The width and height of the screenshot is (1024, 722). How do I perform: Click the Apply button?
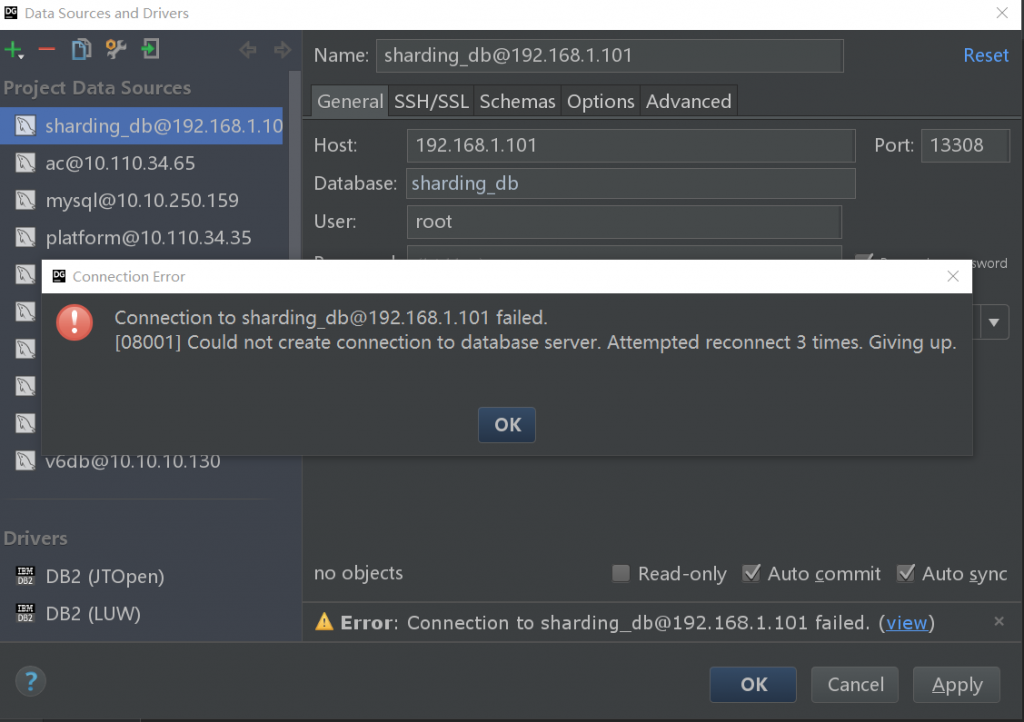957,684
